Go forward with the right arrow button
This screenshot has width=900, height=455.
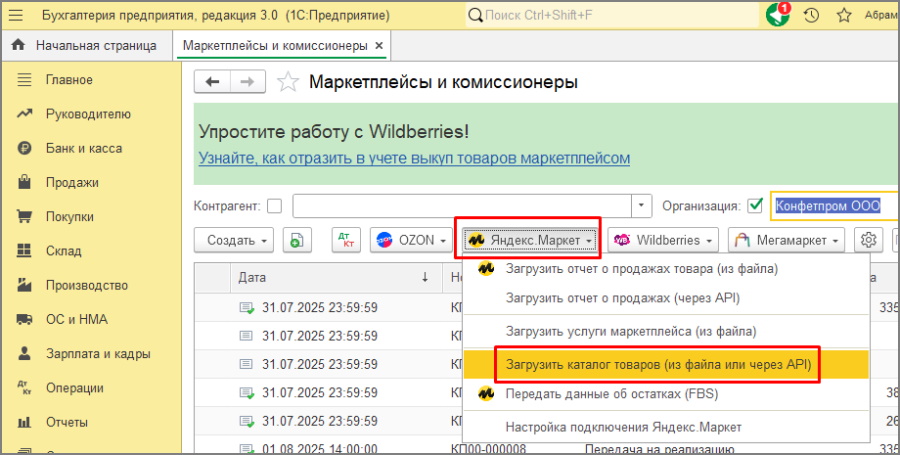click(x=247, y=82)
